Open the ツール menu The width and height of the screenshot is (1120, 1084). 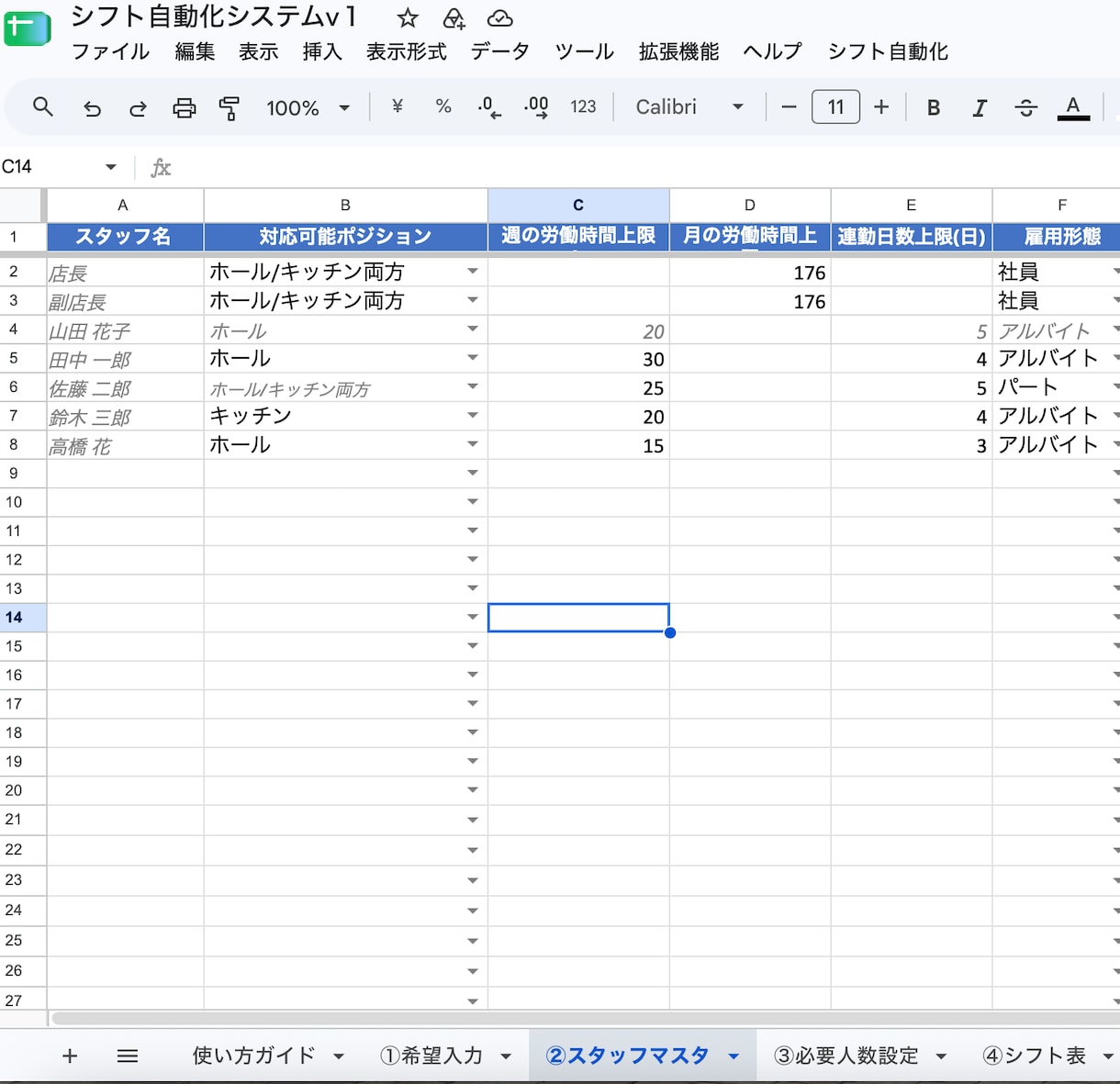coord(584,51)
